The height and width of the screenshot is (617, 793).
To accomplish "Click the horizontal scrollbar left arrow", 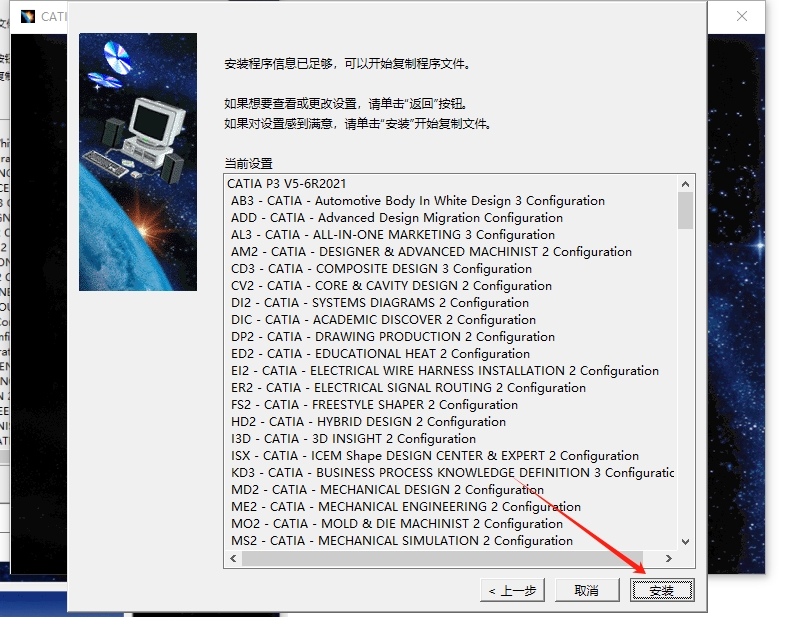I will (234, 559).
